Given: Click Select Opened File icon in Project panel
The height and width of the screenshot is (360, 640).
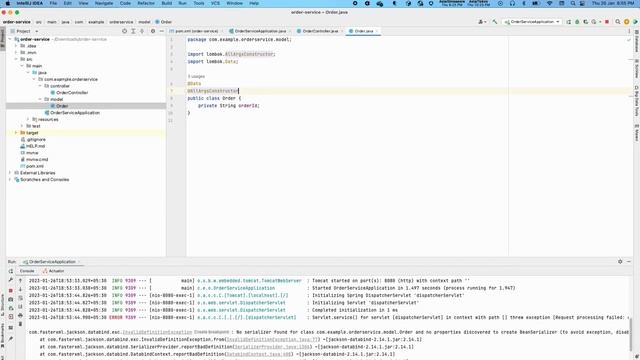Looking at the screenshot, I should [124, 31].
